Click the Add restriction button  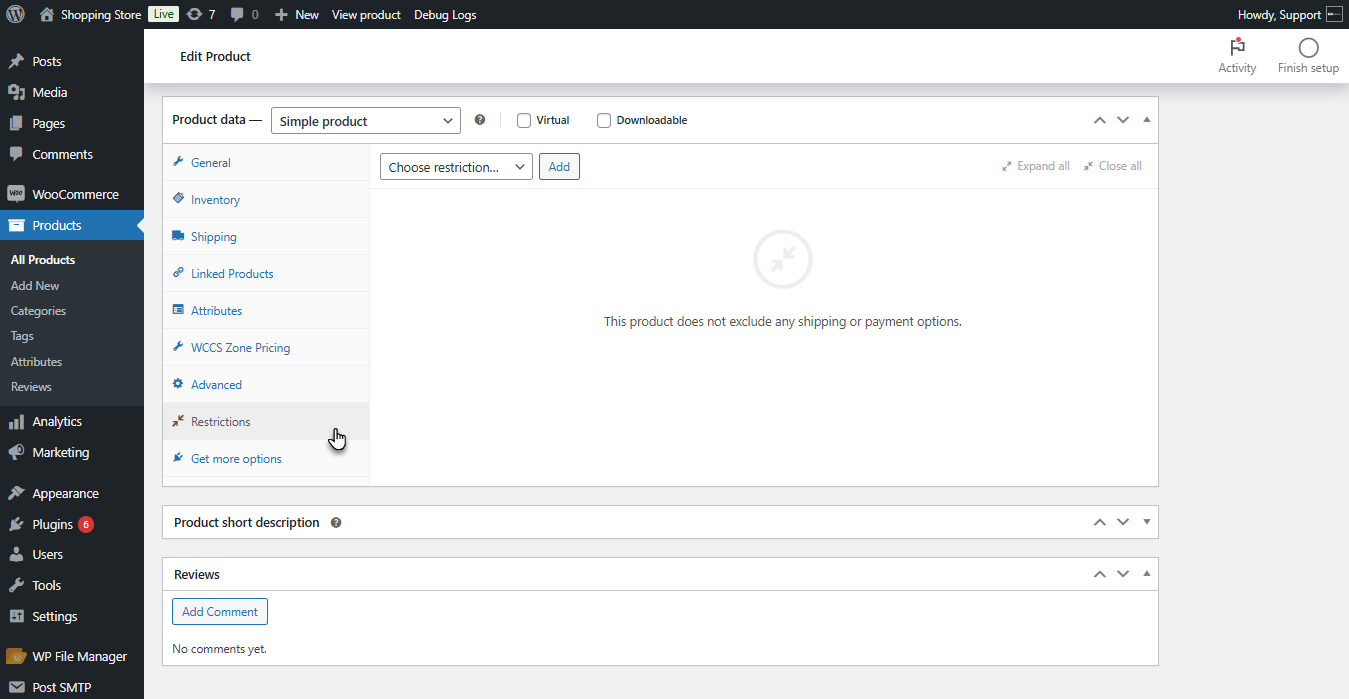(x=559, y=167)
